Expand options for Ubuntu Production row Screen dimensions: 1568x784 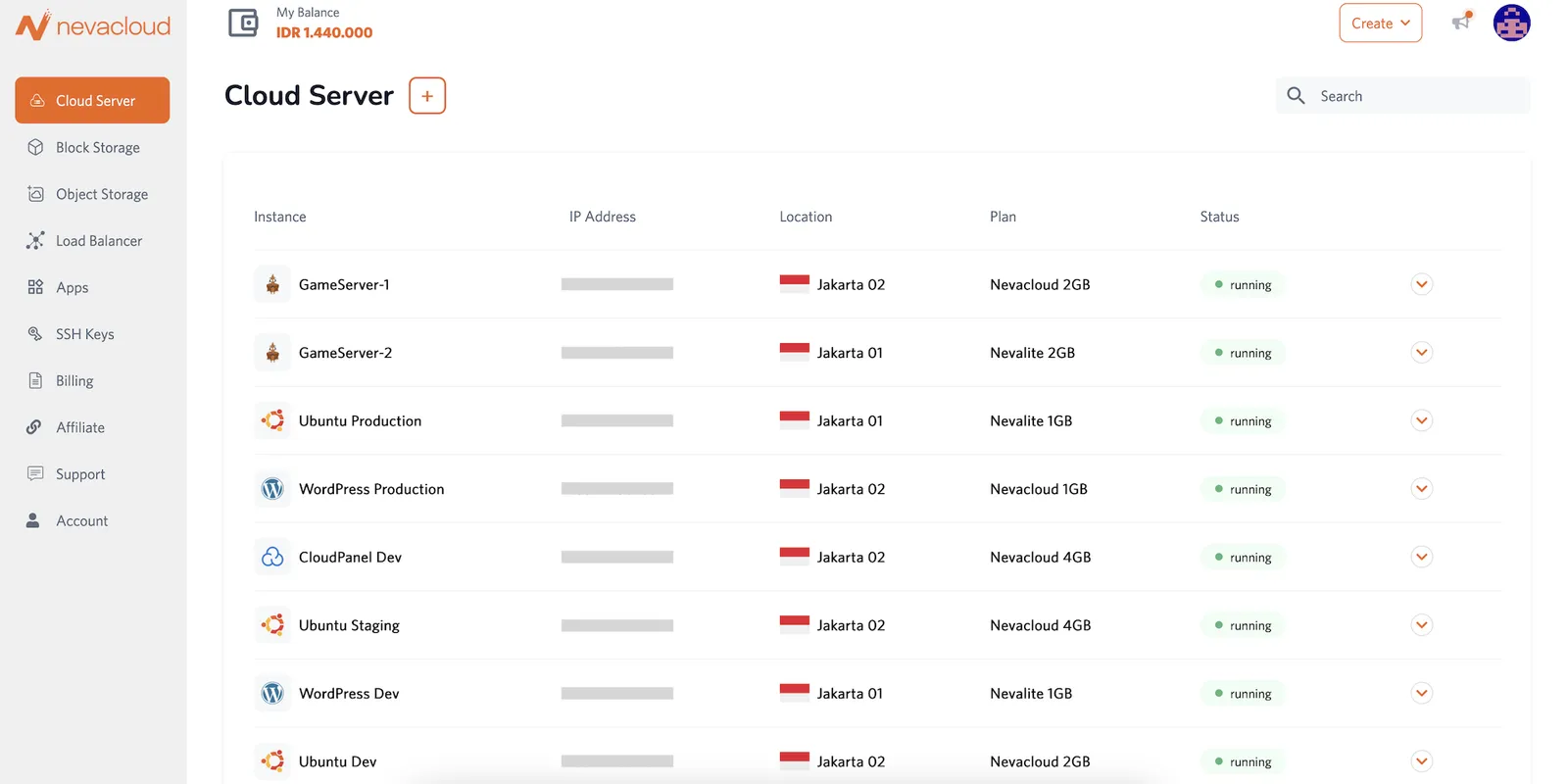[1421, 420]
